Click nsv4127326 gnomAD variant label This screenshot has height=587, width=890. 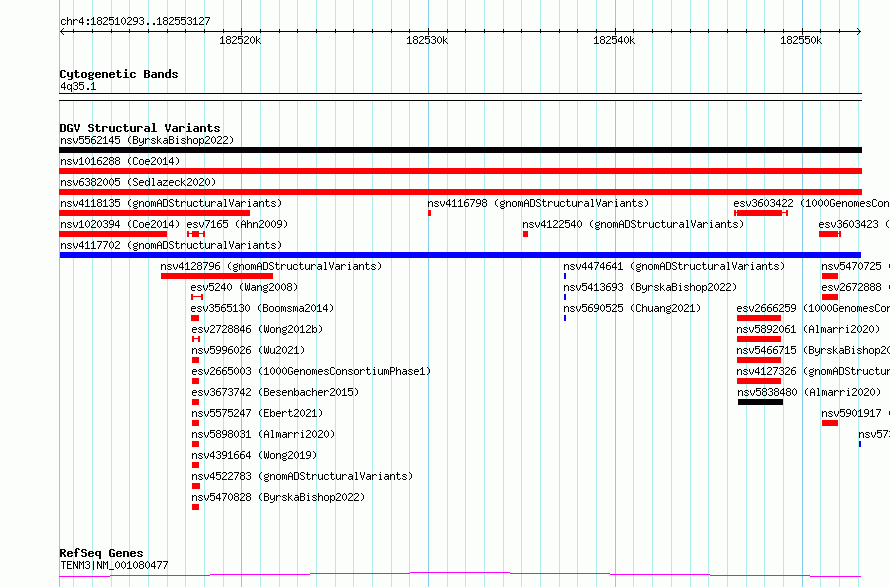(x=813, y=371)
